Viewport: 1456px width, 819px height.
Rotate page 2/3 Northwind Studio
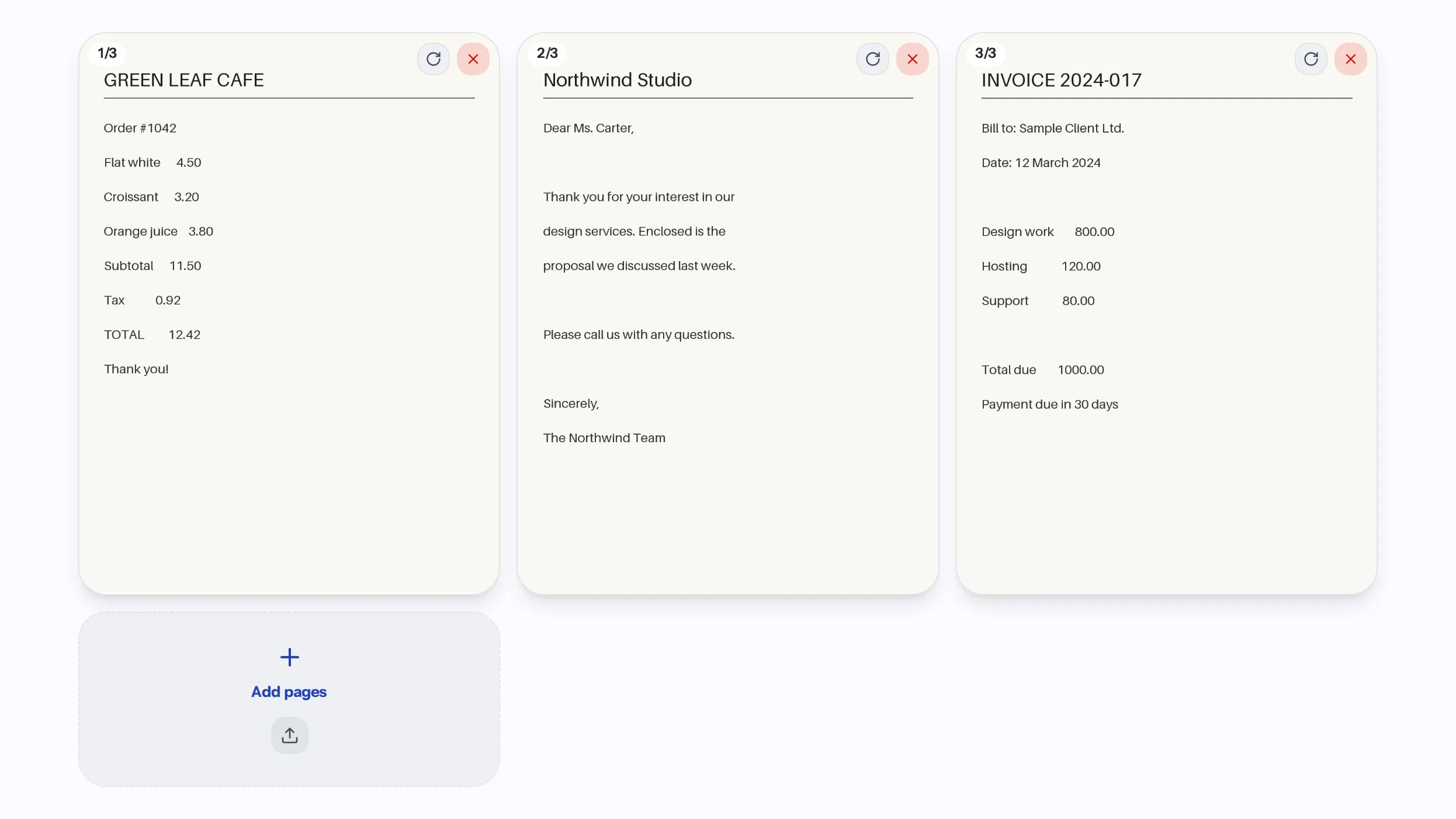click(x=872, y=59)
